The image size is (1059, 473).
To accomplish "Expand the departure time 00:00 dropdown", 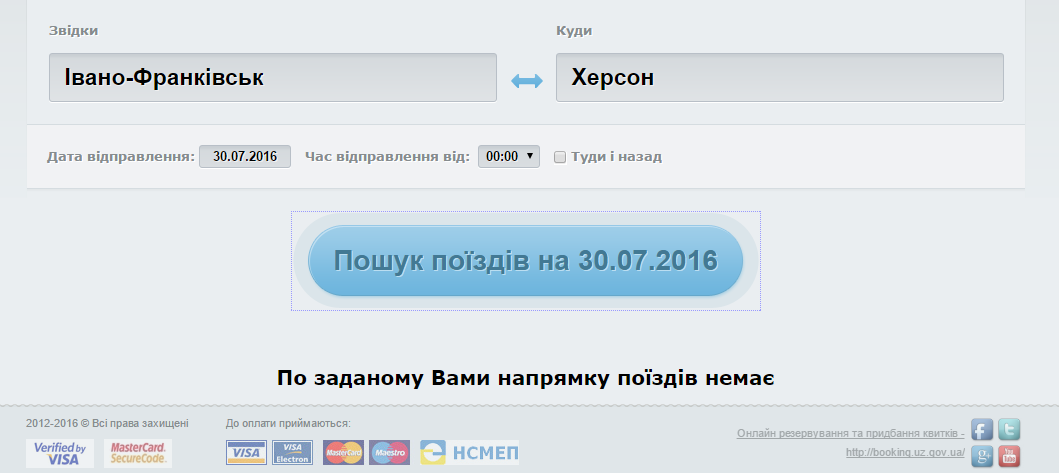I will (509, 156).
